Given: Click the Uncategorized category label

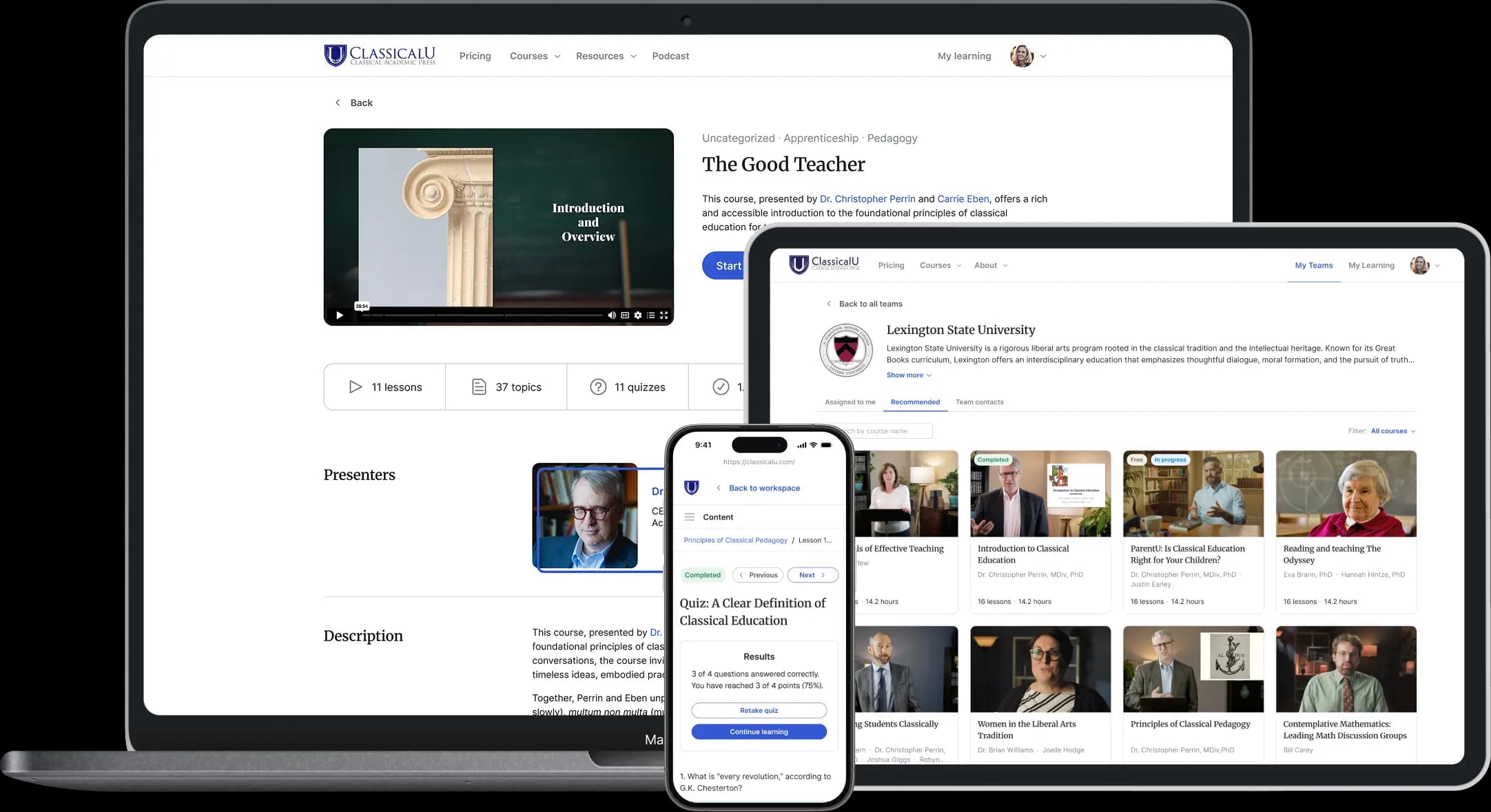Looking at the screenshot, I should tap(739, 138).
